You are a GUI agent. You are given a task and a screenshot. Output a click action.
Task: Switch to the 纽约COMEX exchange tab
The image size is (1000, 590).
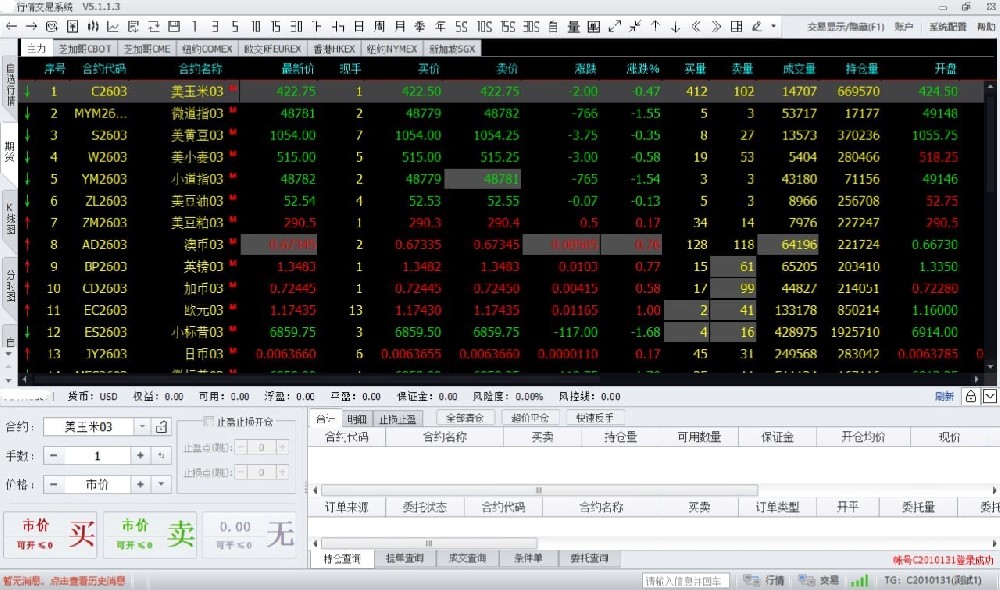(x=207, y=48)
